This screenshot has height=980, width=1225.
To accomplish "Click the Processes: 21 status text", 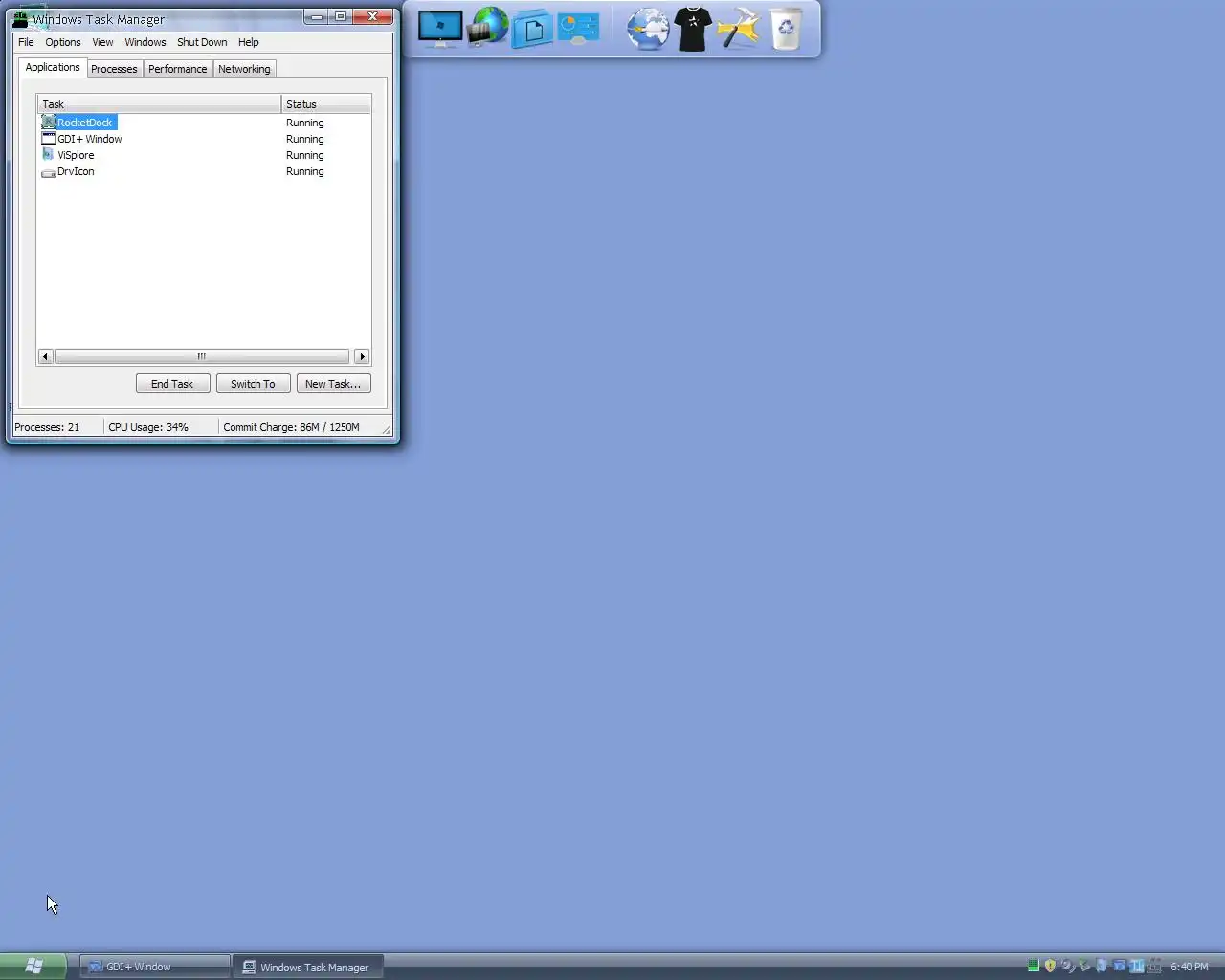I will (47, 427).
